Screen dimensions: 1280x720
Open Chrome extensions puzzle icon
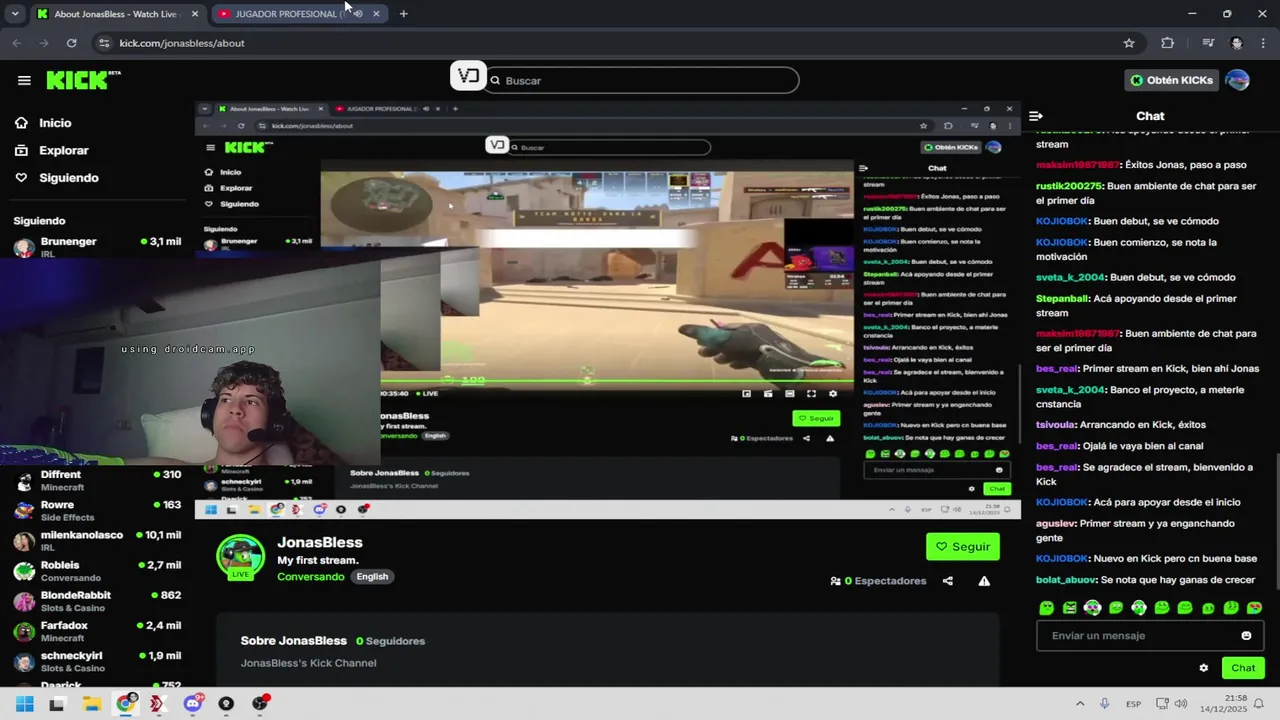1167,43
